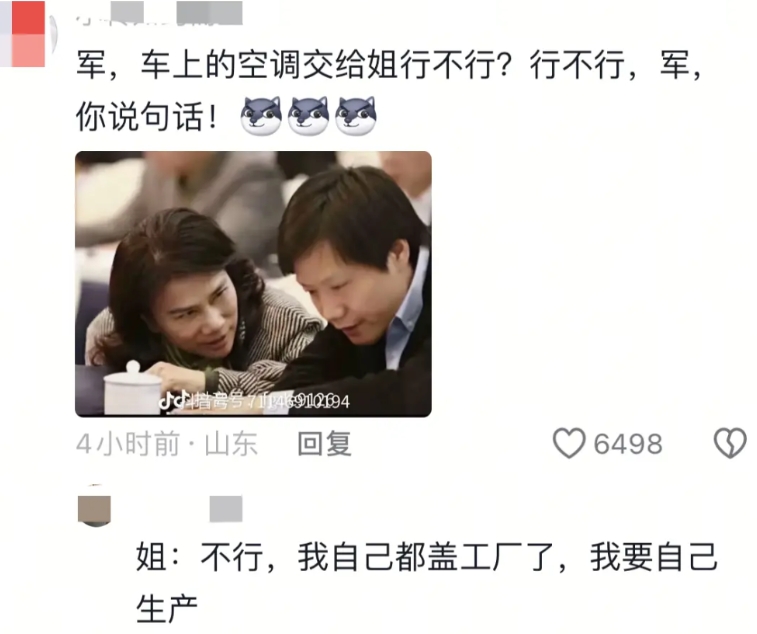Open the top commenter's blurred username
Screen dimensions: 757x634
tap(159, 13)
